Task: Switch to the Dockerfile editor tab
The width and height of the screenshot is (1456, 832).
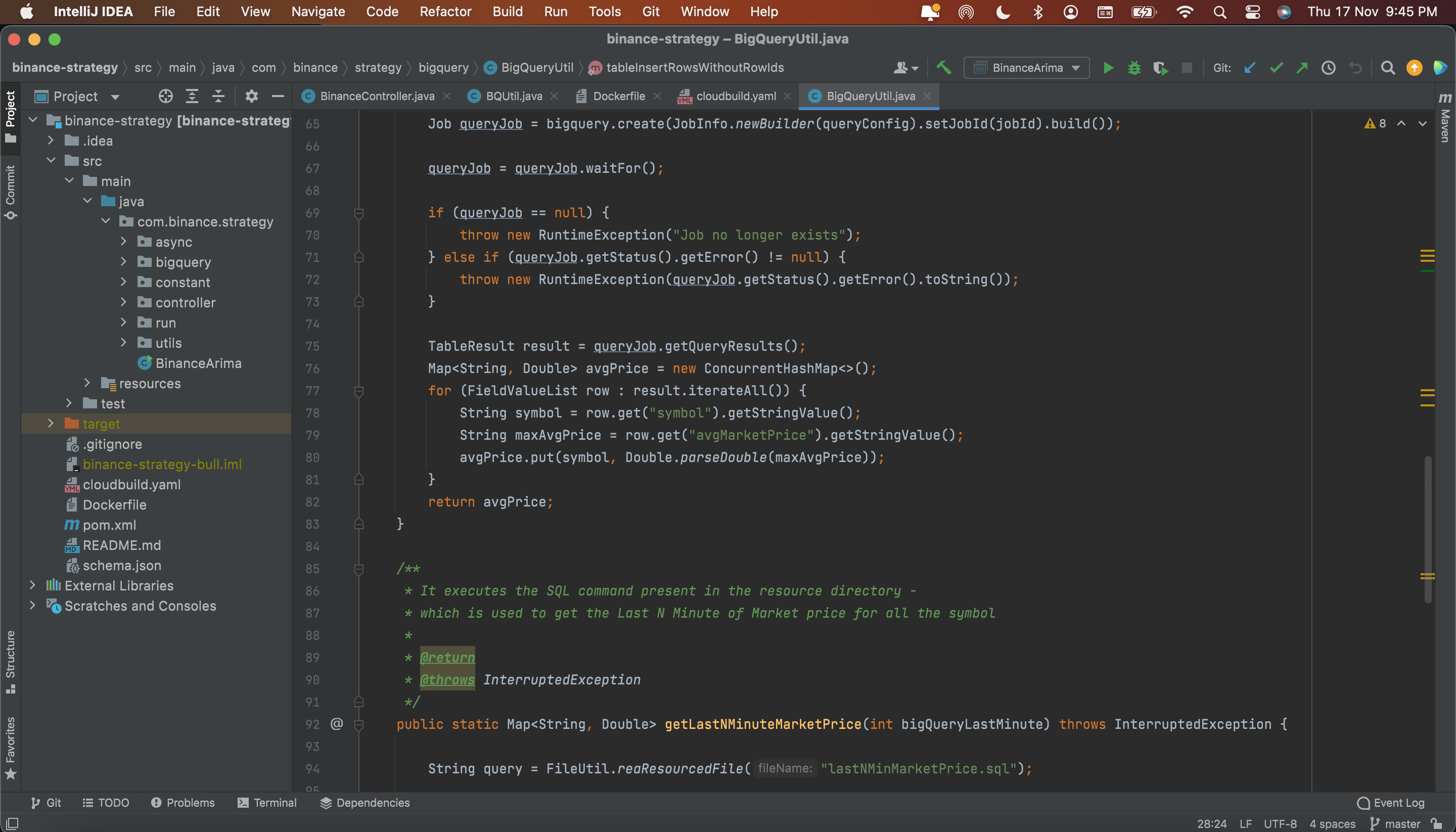Action: click(618, 96)
